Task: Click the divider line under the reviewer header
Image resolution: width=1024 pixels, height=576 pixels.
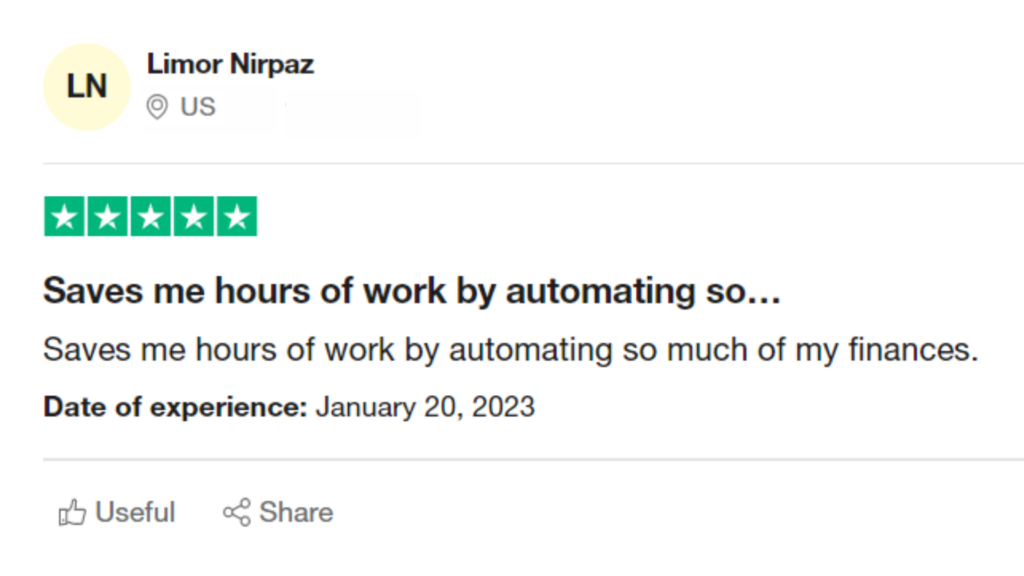Action: 534,163
